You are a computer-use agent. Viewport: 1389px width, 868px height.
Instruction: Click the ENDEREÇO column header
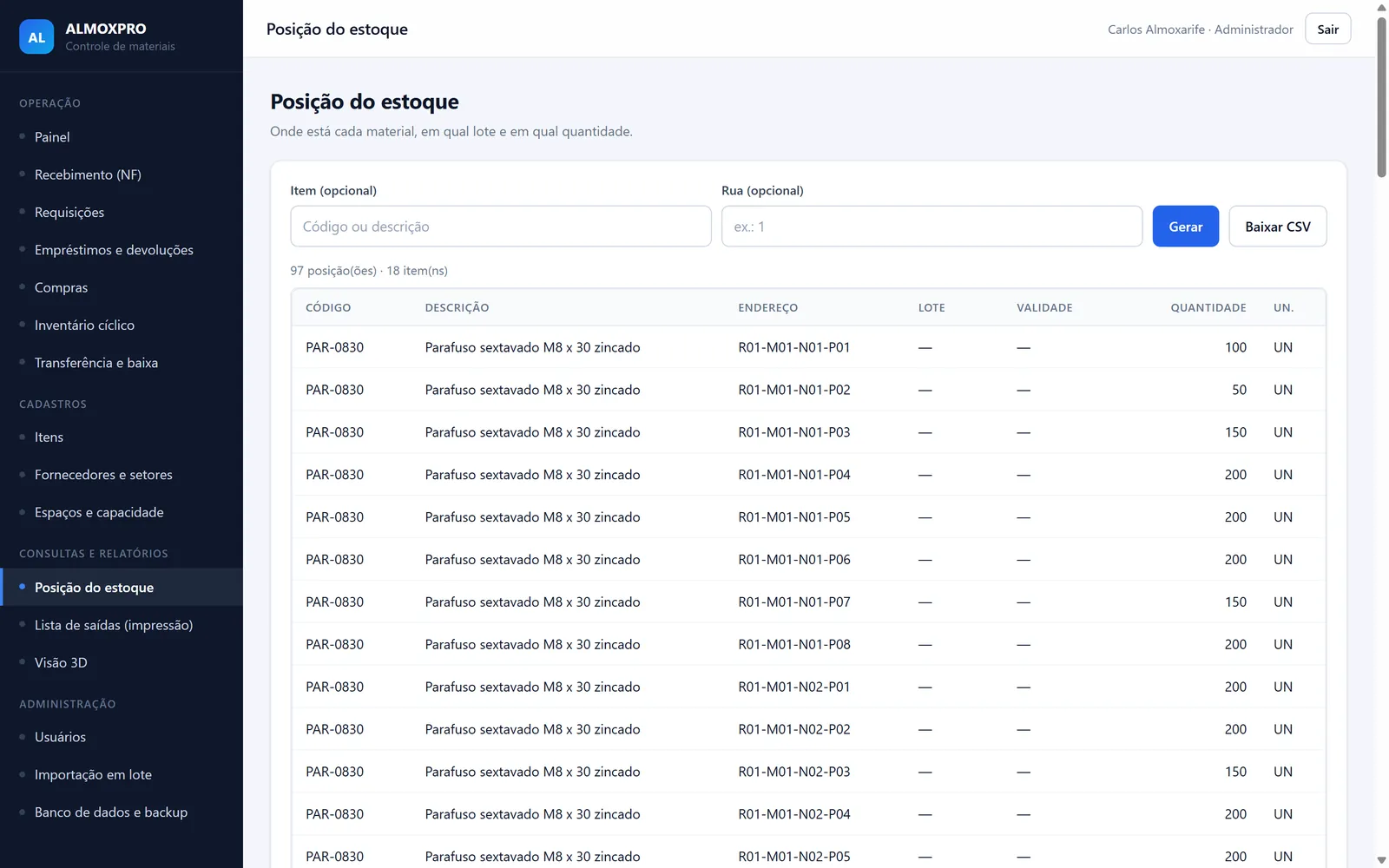point(767,308)
